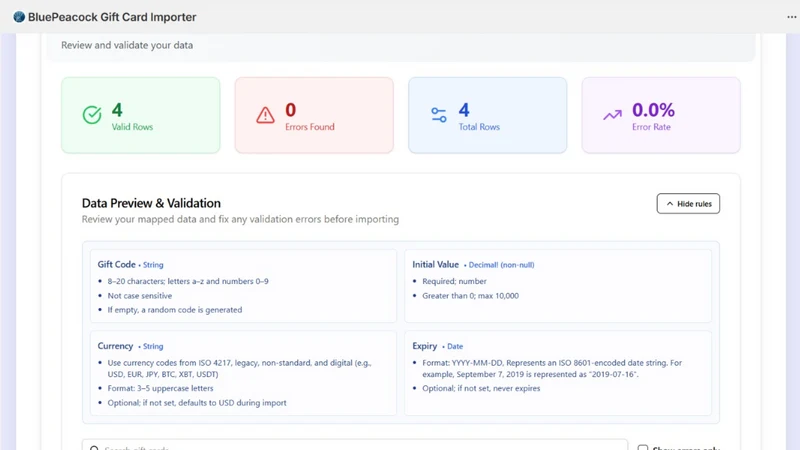Click the green checkmark Valid Rows icon
Viewport: 800px width, 450px height.
(x=92, y=115)
